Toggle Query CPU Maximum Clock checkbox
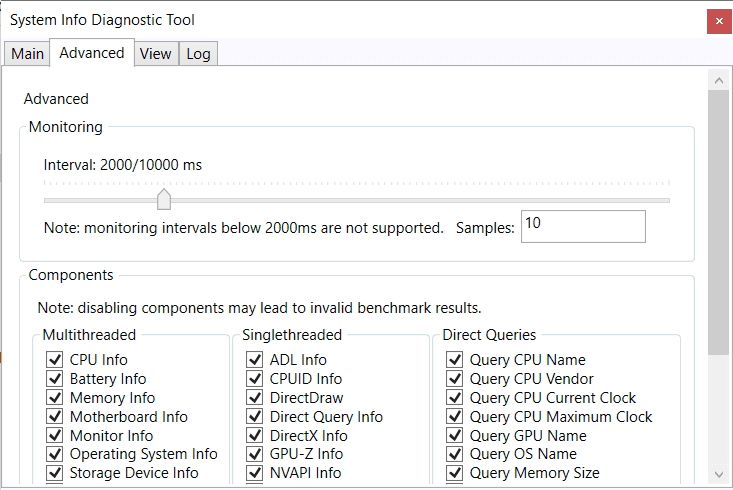The image size is (733, 490). pyautogui.click(x=454, y=417)
